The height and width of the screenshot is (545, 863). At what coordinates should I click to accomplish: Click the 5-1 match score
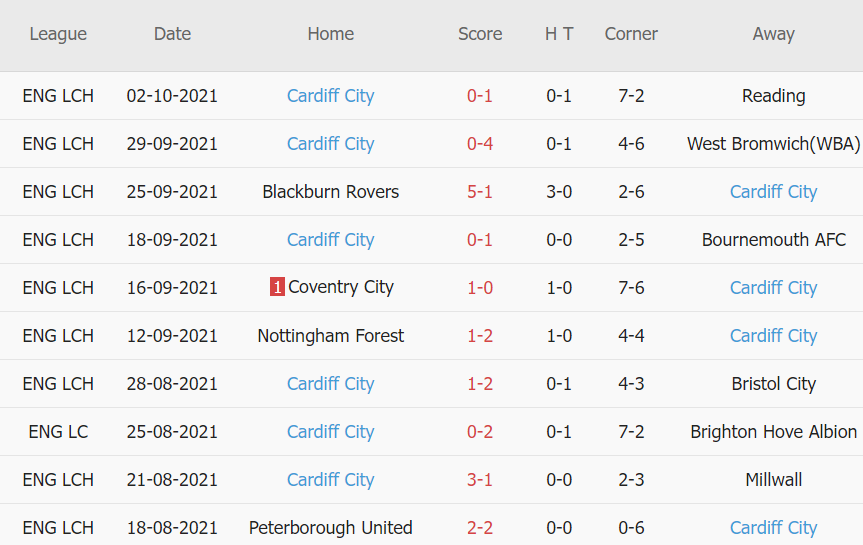(x=480, y=192)
